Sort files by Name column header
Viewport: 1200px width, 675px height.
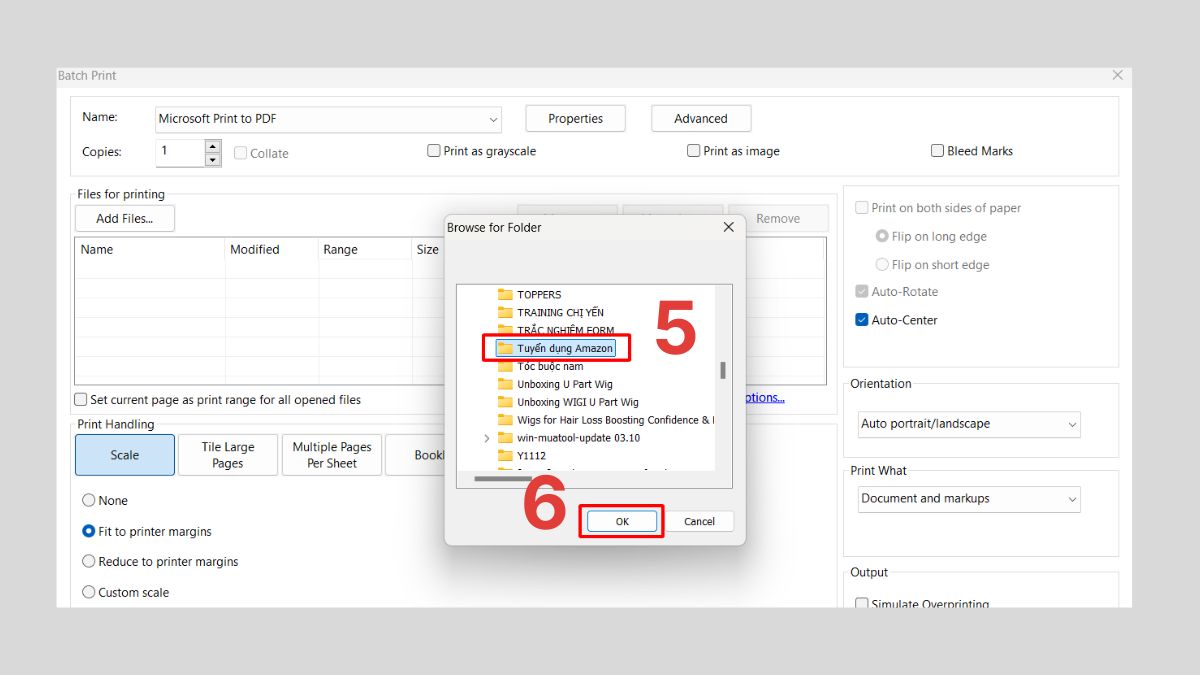(150, 250)
